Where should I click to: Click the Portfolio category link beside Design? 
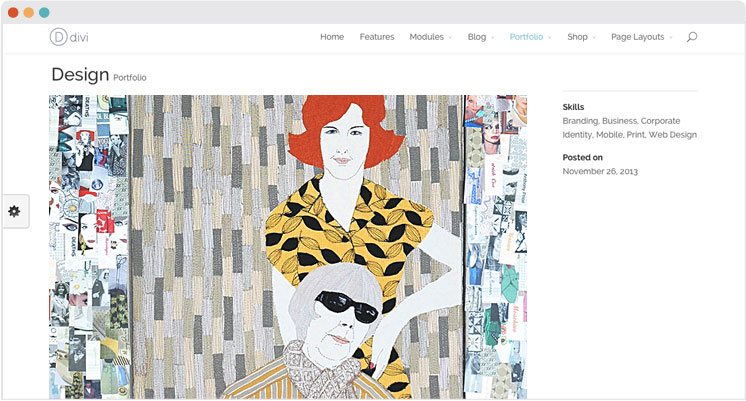tap(129, 78)
